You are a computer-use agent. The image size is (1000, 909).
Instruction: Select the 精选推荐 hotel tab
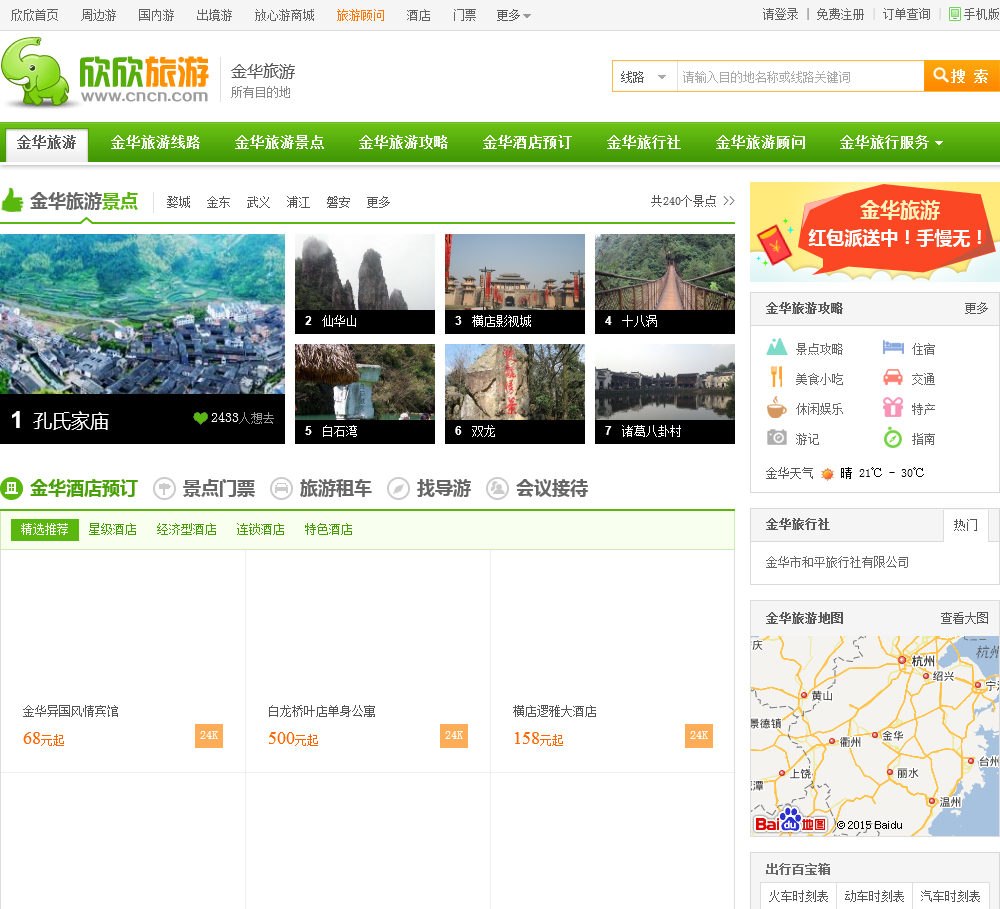(x=45, y=529)
